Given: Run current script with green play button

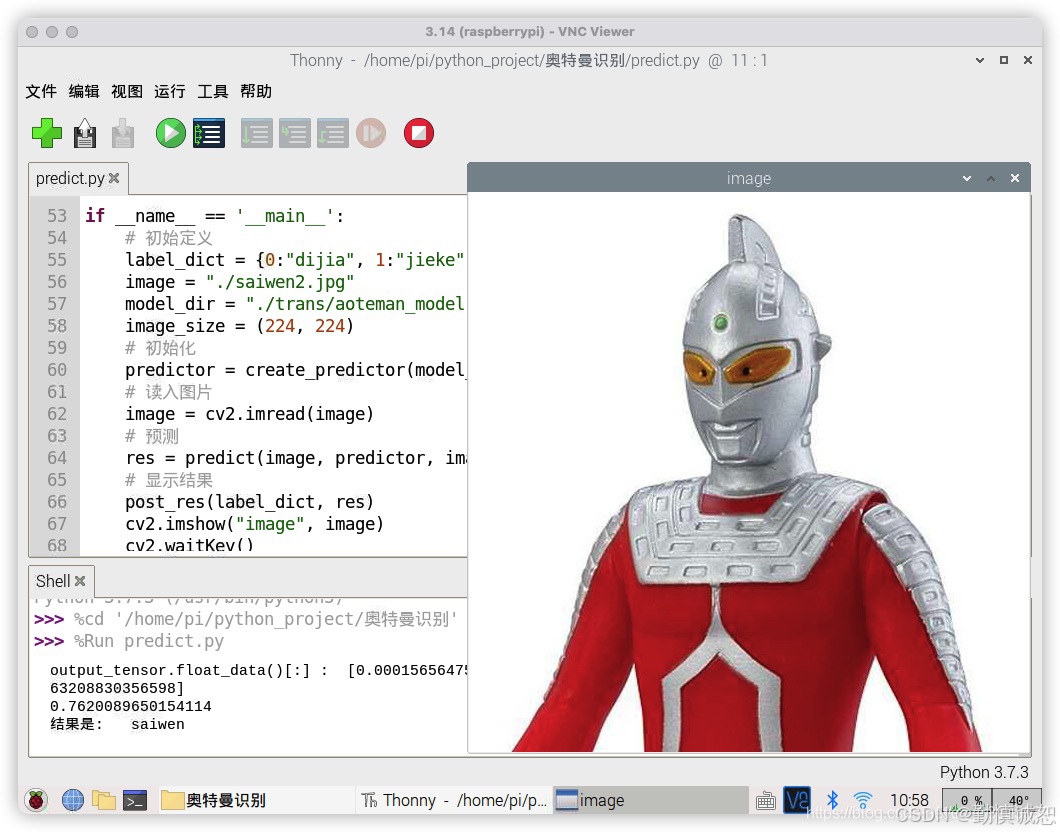Looking at the screenshot, I should [170, 133].
